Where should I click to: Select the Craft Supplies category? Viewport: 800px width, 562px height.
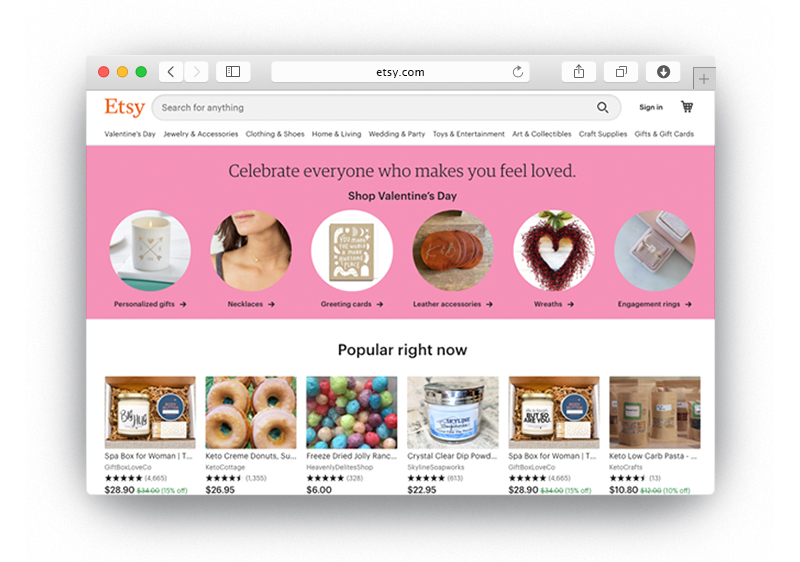click(x=603, y=134)
